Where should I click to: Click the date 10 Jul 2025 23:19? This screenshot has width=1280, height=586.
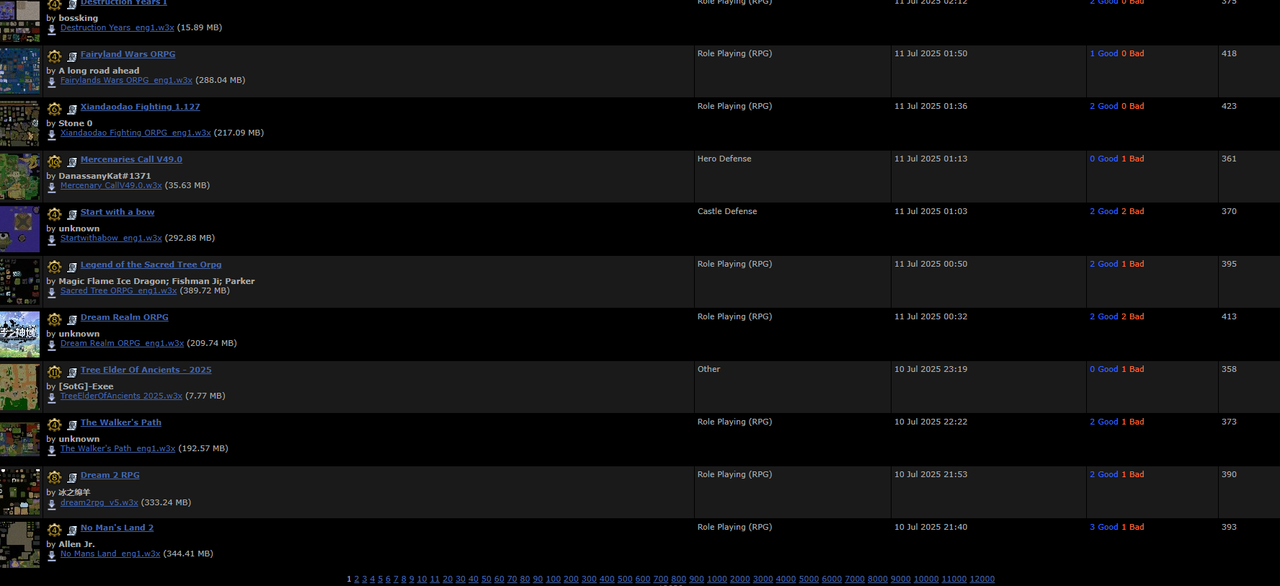point(931,370)
